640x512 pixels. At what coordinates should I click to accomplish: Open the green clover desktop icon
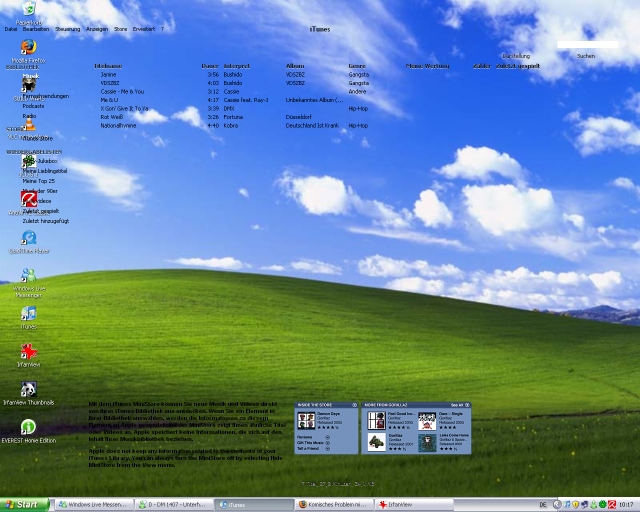29,161
